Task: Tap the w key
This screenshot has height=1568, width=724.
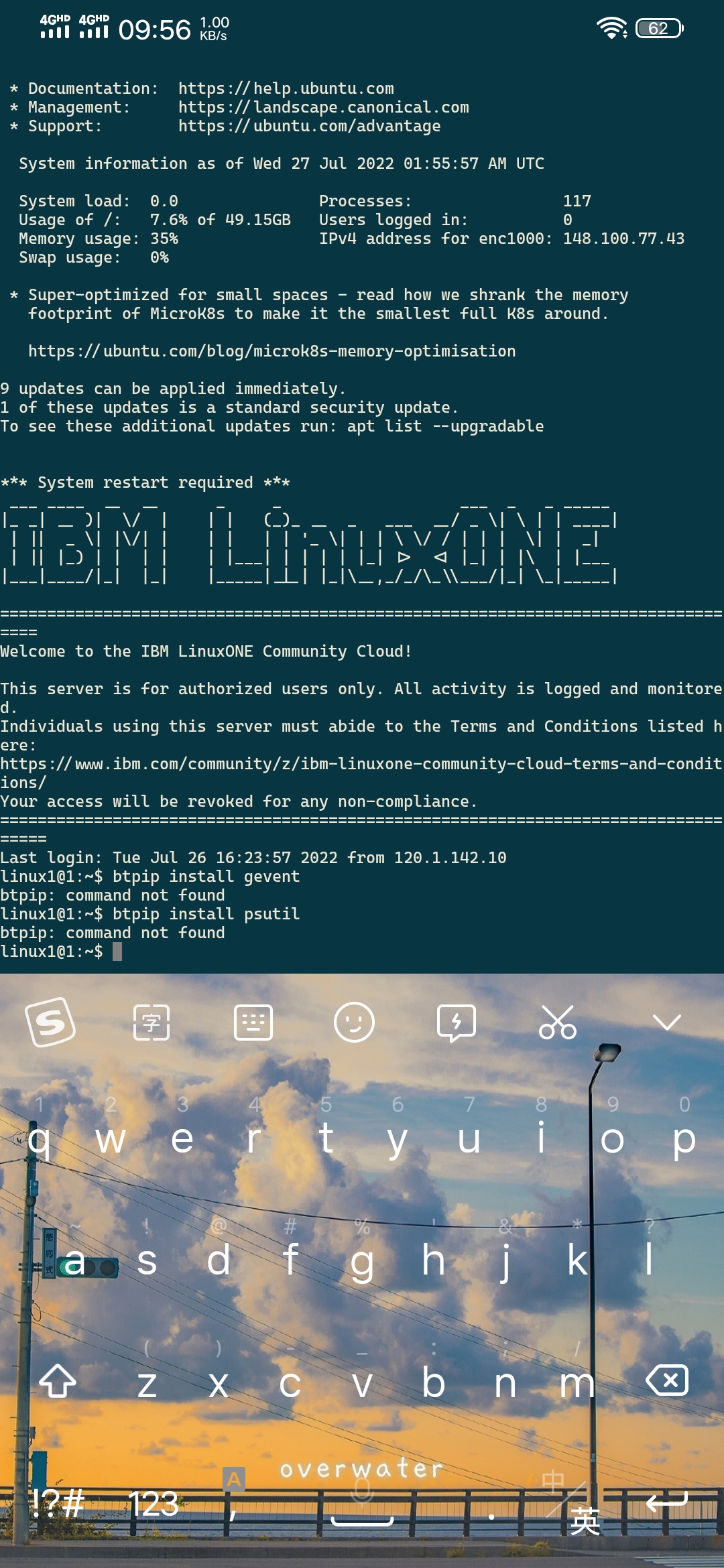Action: click(x=111, y=1139)
